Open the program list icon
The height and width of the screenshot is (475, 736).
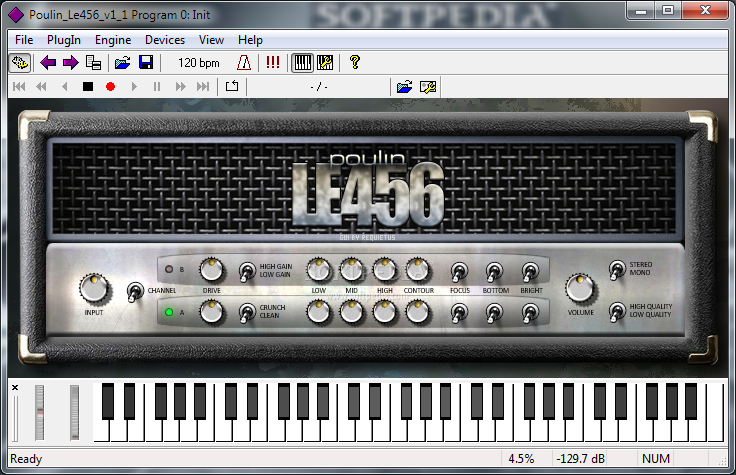pos(93,62)
